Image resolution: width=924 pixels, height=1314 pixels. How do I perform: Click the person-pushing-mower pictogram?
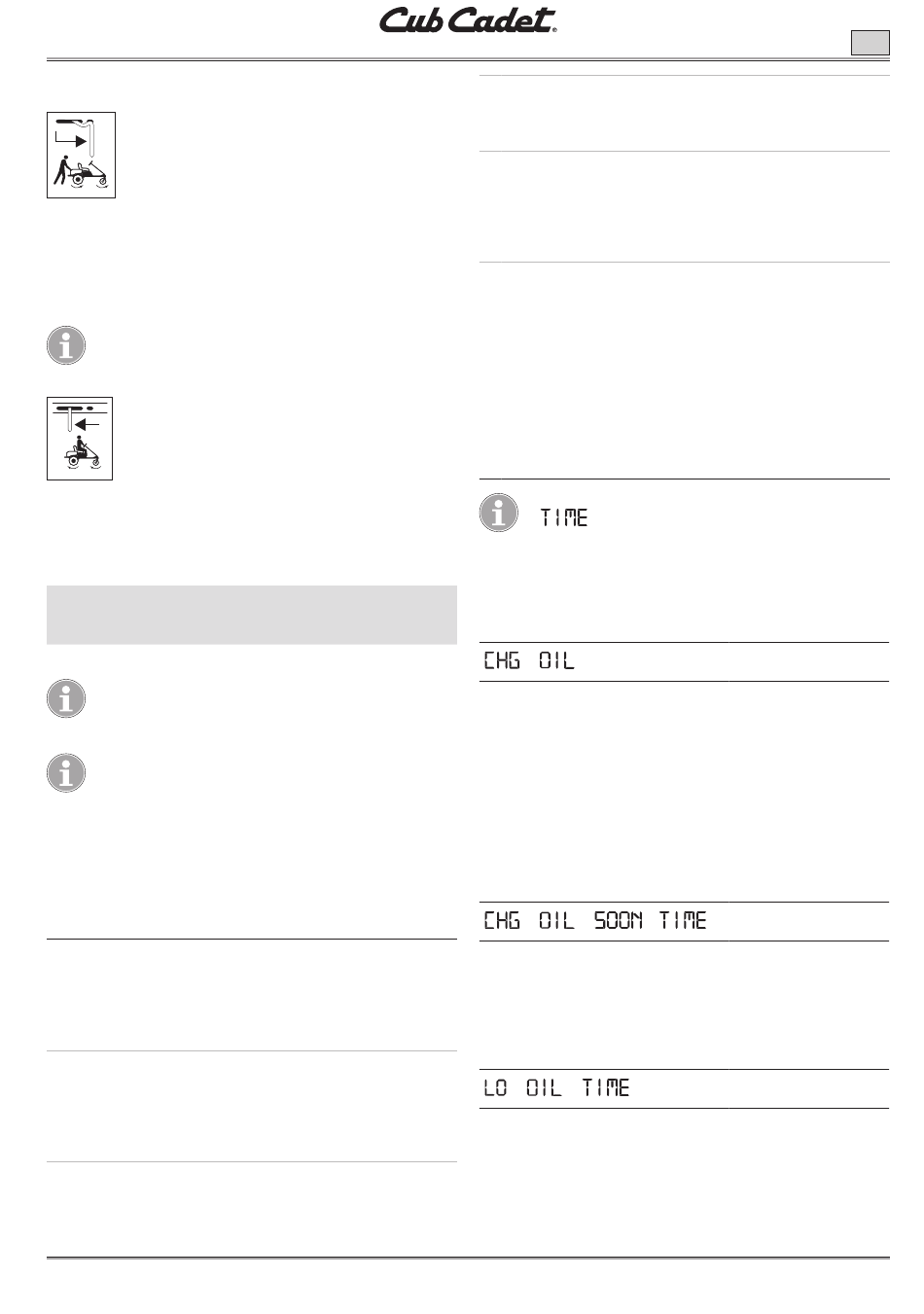pyautogui.click(x=82, y=156)
